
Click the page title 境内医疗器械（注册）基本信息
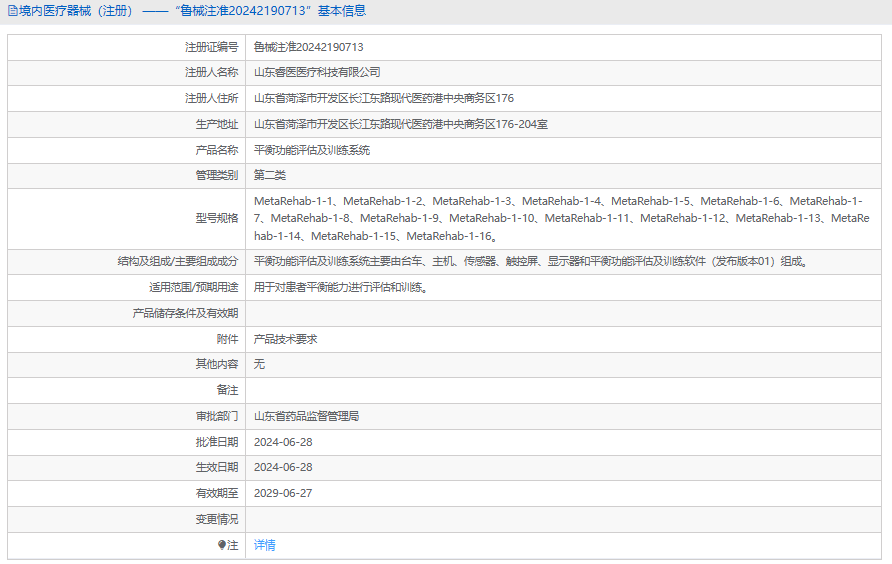pyautogui.click(x=193, y=11)
